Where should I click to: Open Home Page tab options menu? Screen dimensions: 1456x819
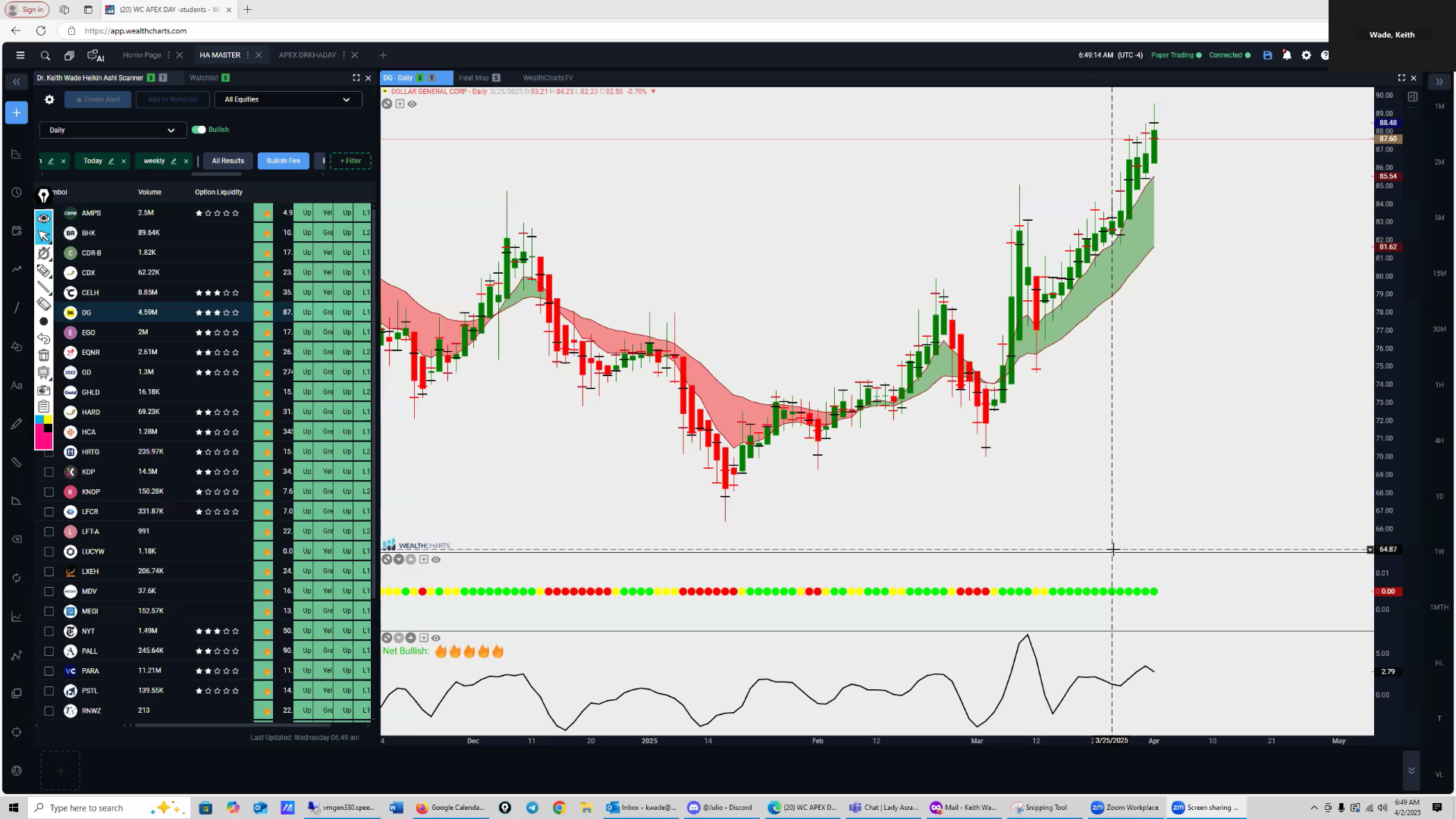point(168,55)
